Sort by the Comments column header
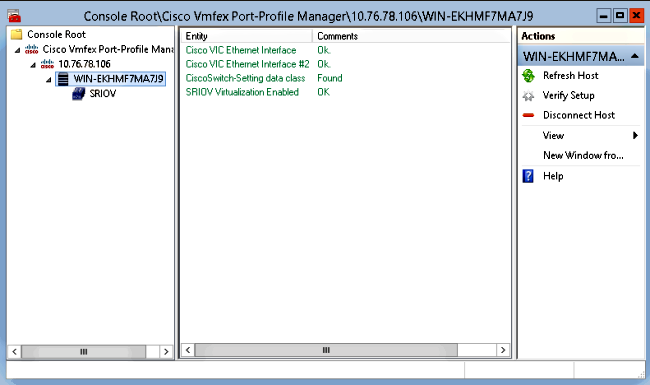650x385 pixels. point(411,36)
